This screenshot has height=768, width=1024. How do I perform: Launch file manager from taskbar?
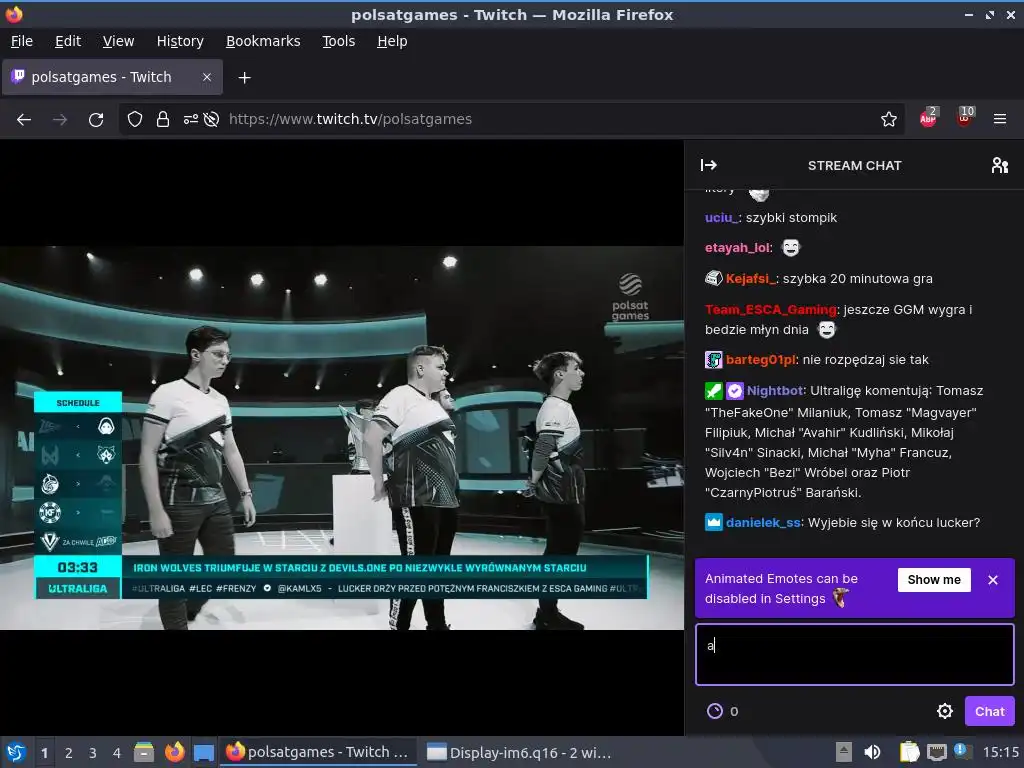click(144, 752)
